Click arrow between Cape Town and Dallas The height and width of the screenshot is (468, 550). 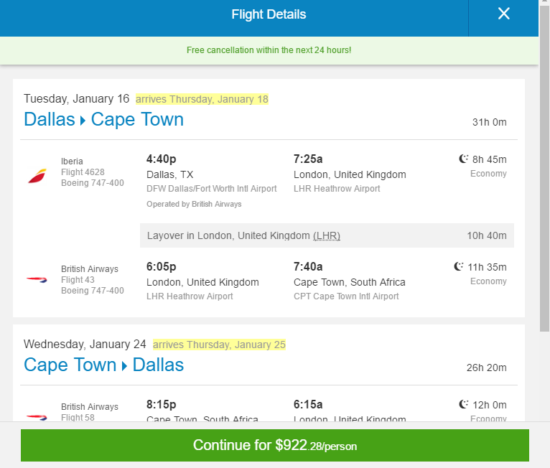pos(124,366)
